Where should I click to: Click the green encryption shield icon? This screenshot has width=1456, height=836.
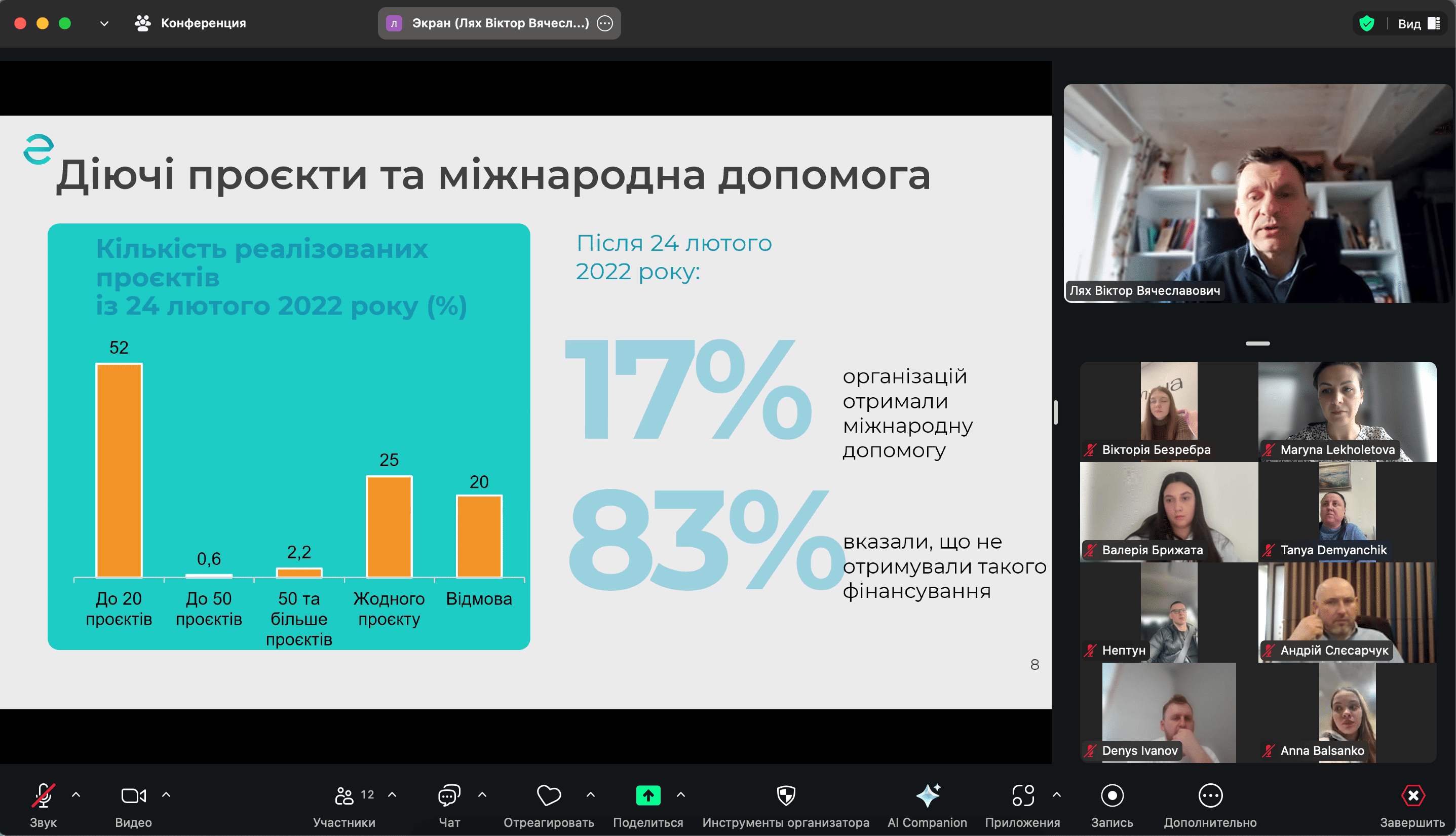pyautogui.click(x=1366, y=23)
